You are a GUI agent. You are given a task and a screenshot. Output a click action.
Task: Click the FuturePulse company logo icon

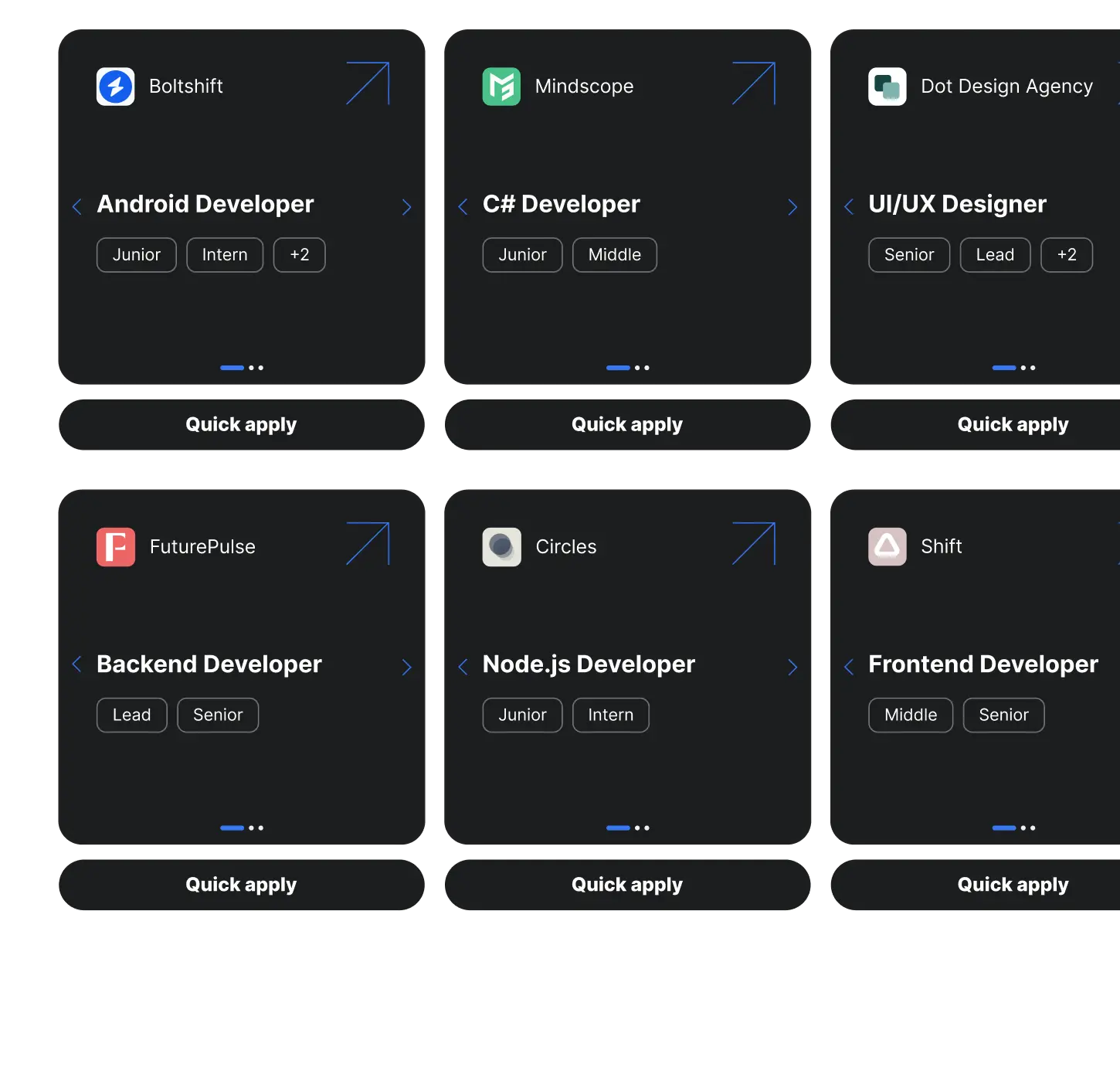(x=115, y=547)
